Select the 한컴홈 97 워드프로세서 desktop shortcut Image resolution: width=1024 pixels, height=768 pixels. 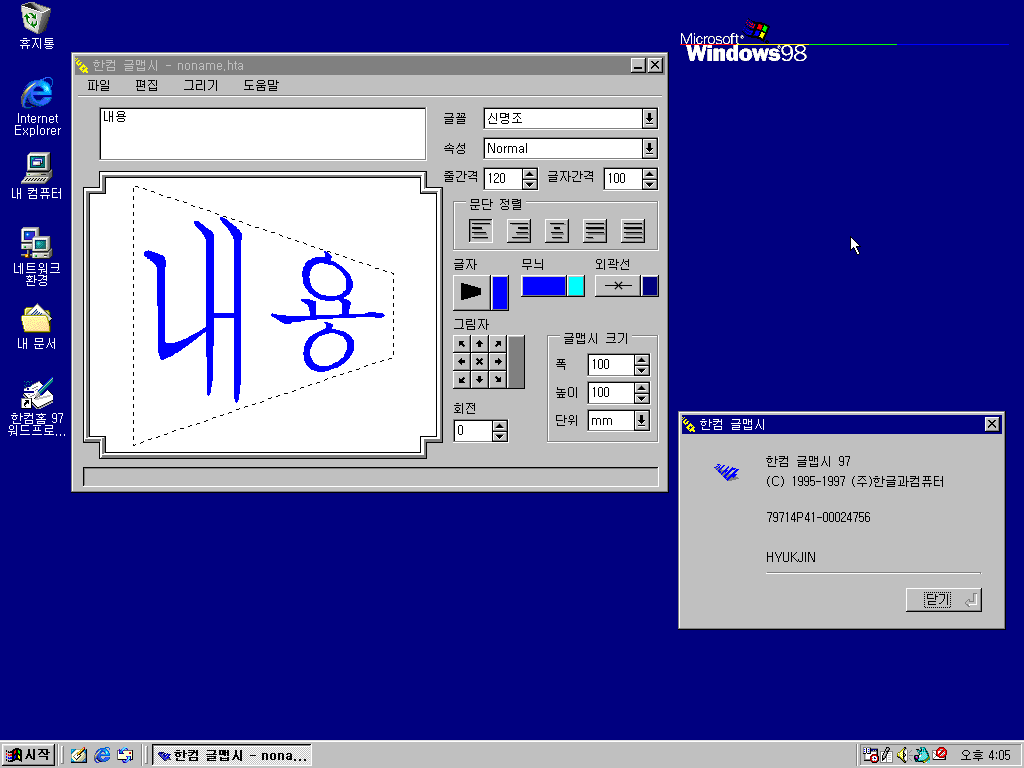tap(37, 408)
